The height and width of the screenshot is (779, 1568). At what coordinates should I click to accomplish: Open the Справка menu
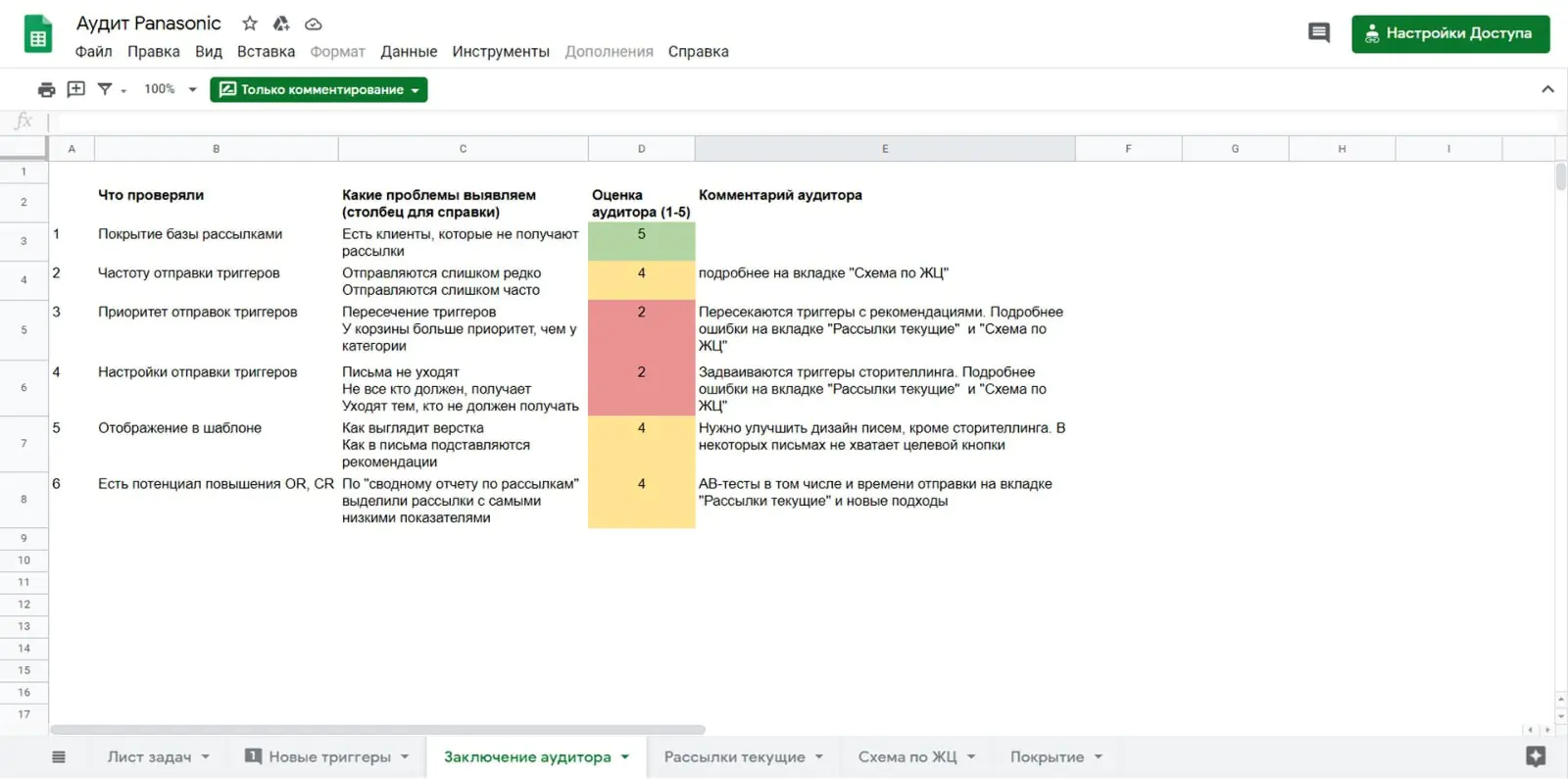[699, 52]
